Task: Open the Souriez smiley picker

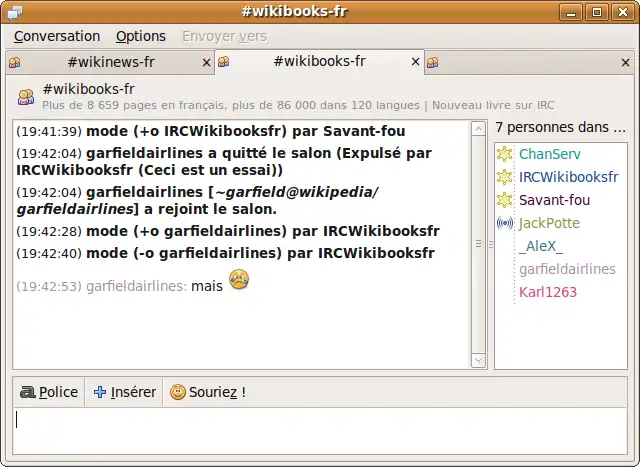Action: click(x=207, y=392)
